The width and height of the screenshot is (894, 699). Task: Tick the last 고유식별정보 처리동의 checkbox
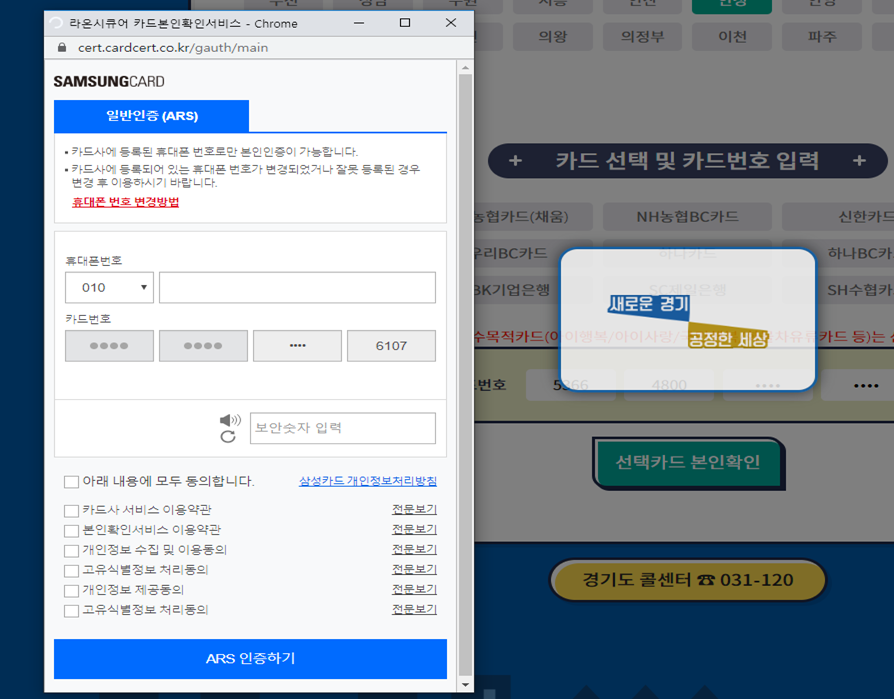coord(71,611)
